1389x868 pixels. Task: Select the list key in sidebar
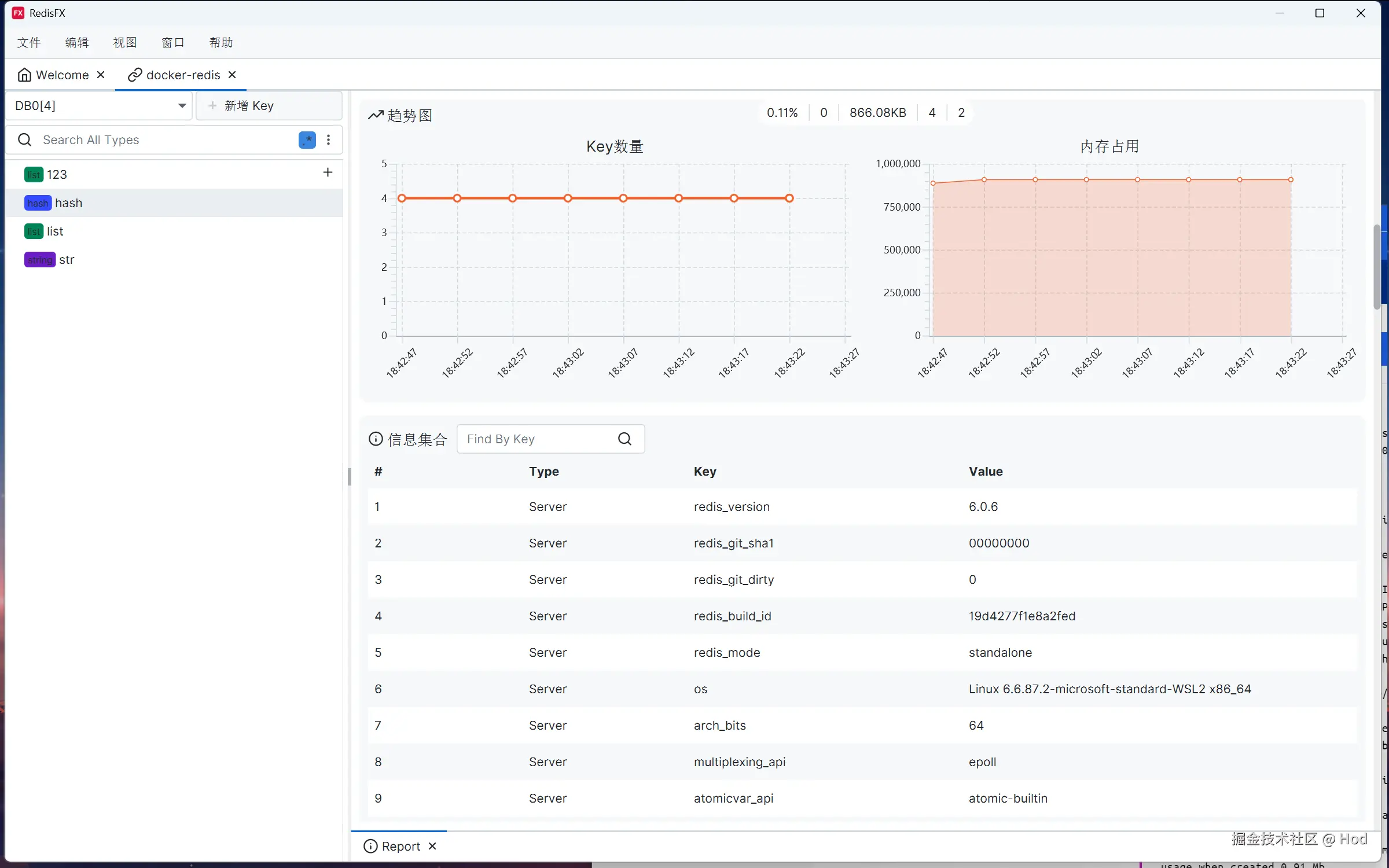55,231
